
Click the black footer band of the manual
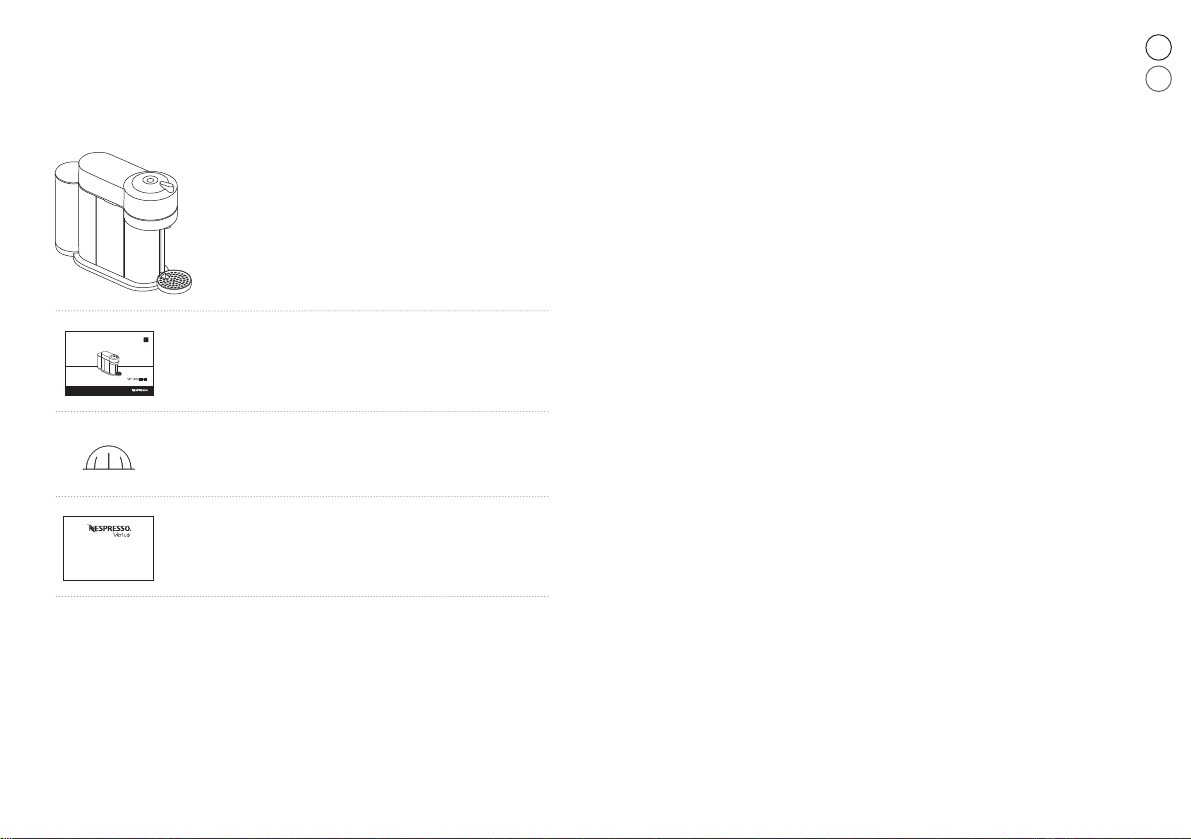pyautogui.click(x=110, y=390)
